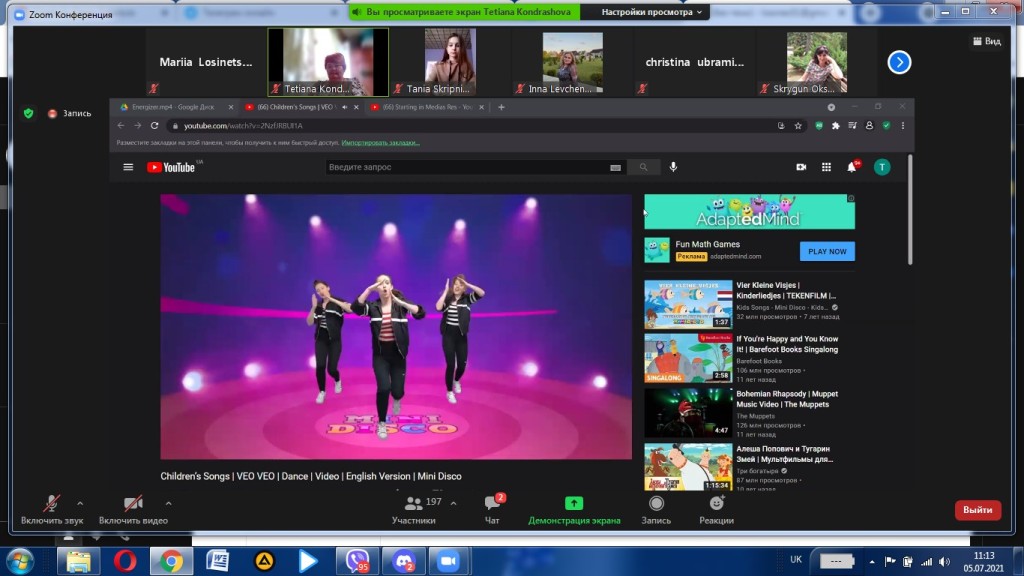1024x576 pixels.
Task: Open the Fun Math Games ad title
Action: click(707, 244)
